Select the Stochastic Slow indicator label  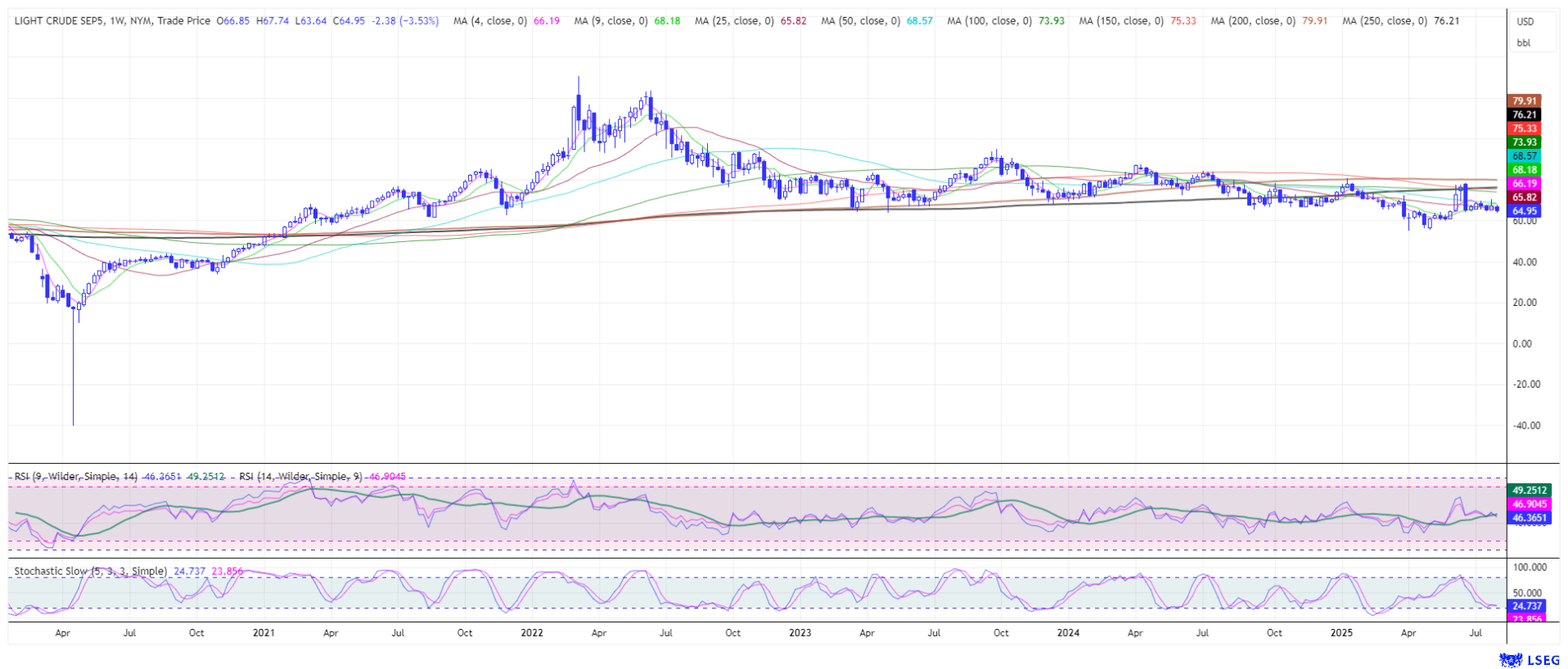coord(90,571)
